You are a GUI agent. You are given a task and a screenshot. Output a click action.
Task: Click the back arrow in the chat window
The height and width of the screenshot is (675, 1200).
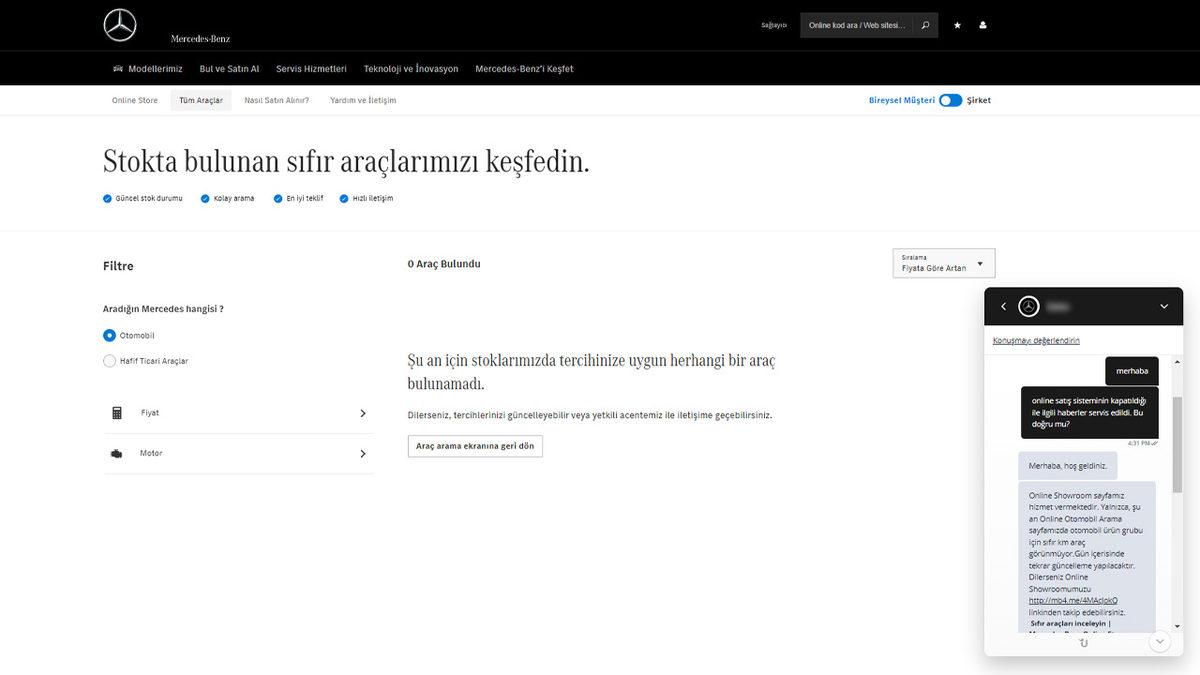[1003, 306]
